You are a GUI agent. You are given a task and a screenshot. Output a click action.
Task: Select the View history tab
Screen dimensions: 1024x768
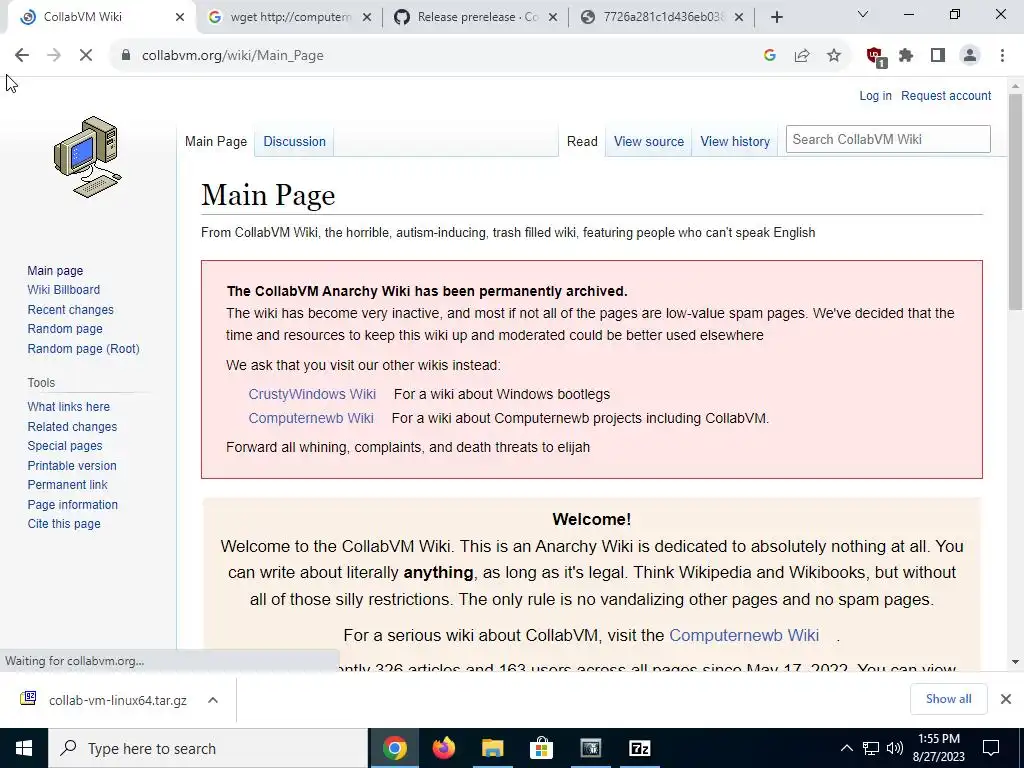click(735, 141)
